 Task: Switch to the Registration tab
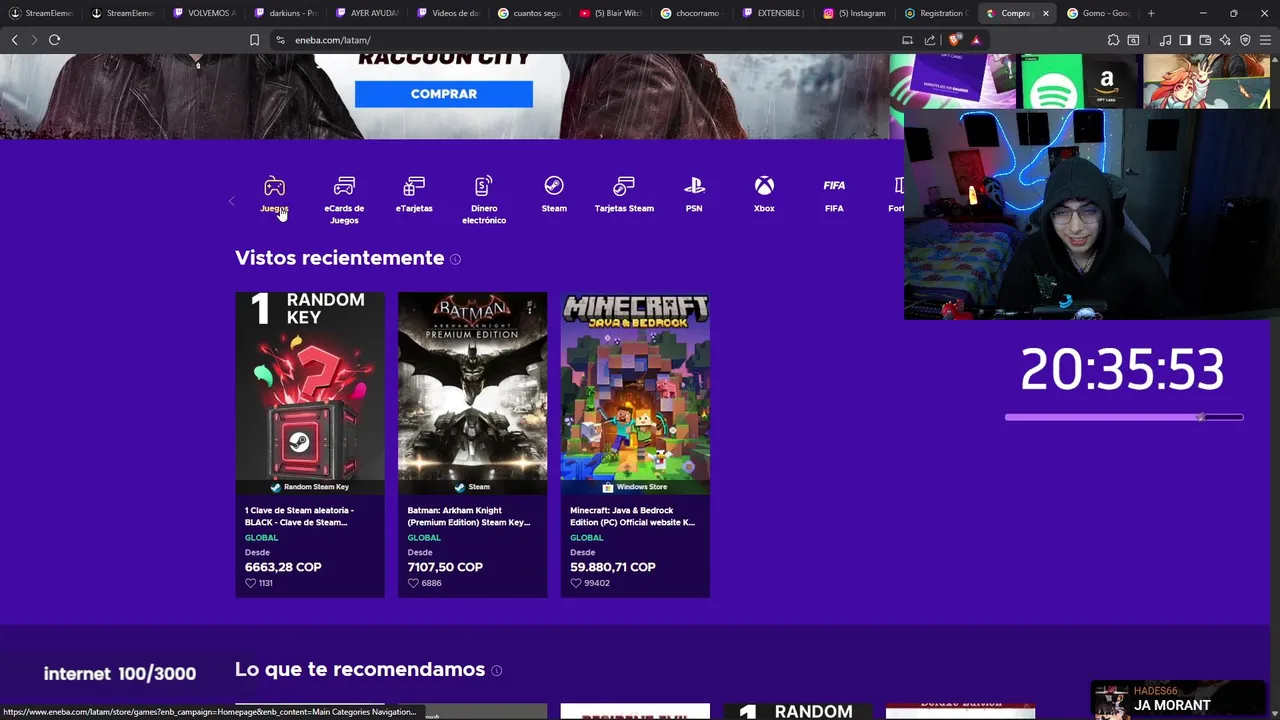(x=935, y=13)
